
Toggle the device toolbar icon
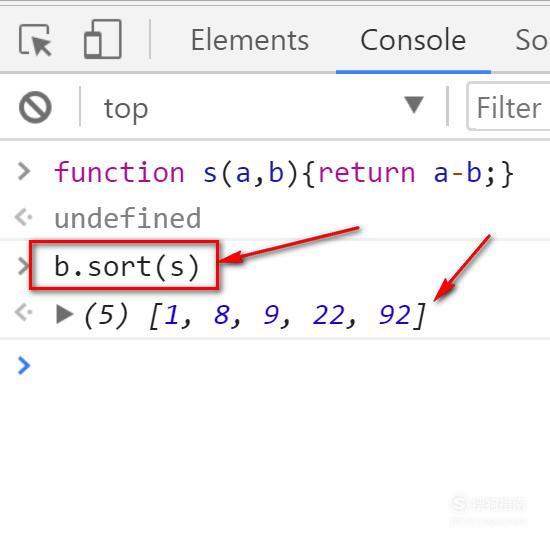(x=103, y=39)
